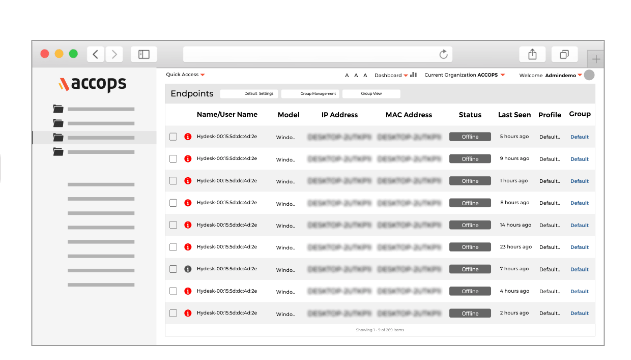This screenshot has height=360, width=631.
Task: Expand the Quick Access dropdown
Action: pos(186,74)
